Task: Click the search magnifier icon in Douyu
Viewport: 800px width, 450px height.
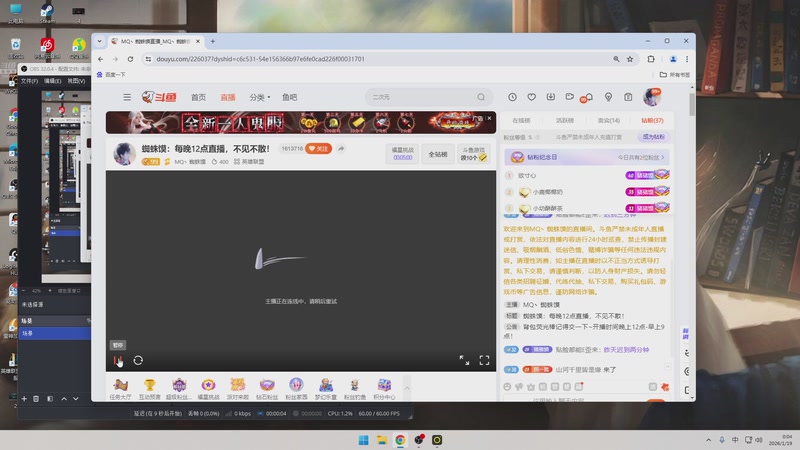Action: [481, 97]
